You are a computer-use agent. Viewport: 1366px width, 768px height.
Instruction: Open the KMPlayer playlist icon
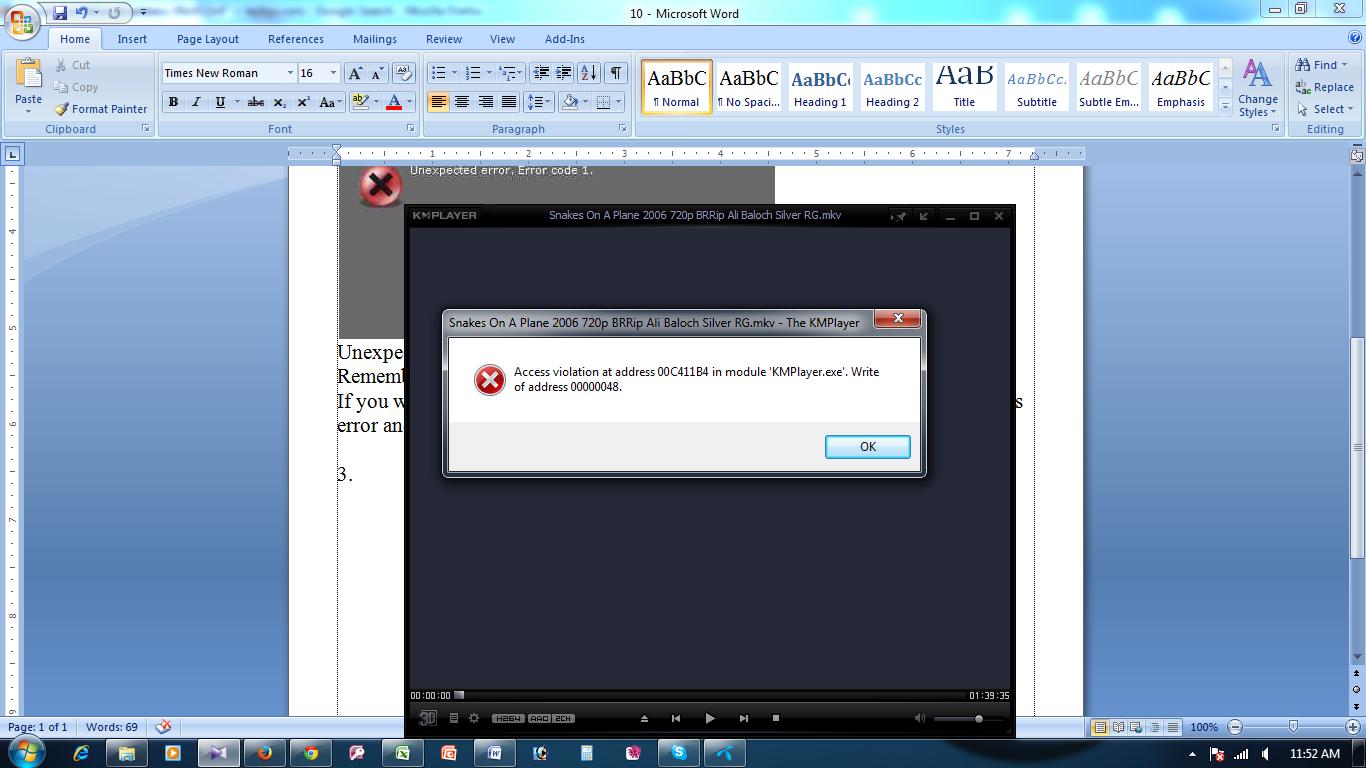coord(453,718)
